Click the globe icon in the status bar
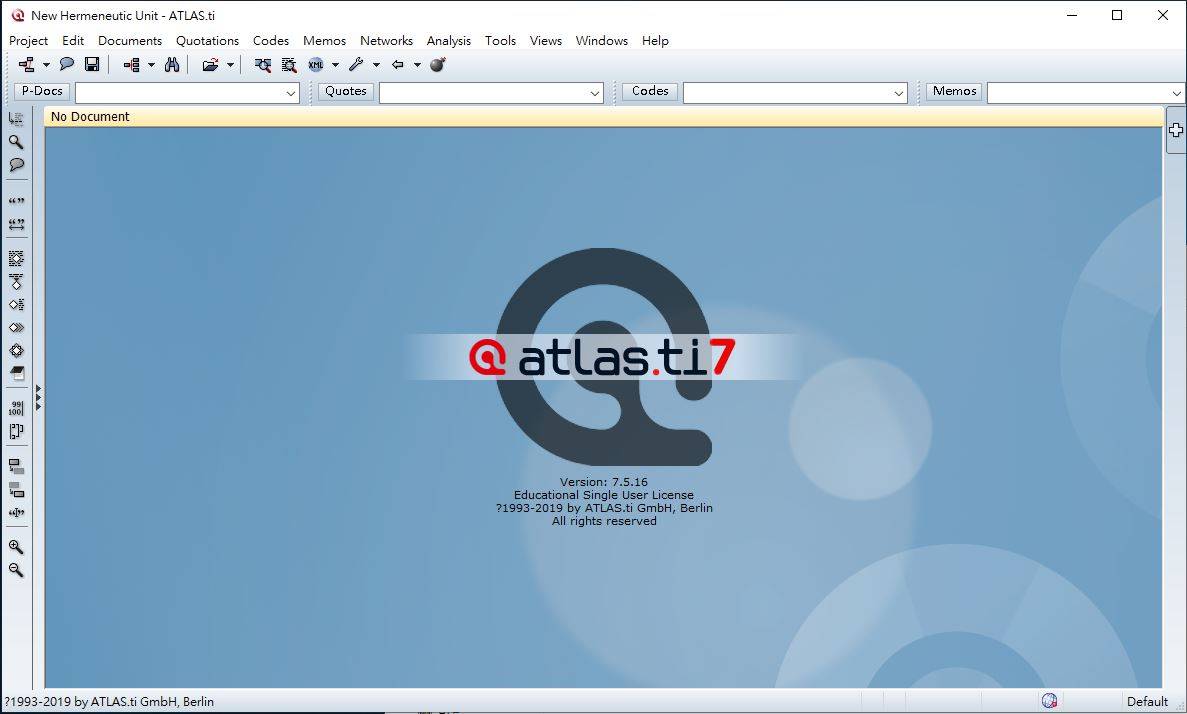1187x714 pixels. [1049, 701]
